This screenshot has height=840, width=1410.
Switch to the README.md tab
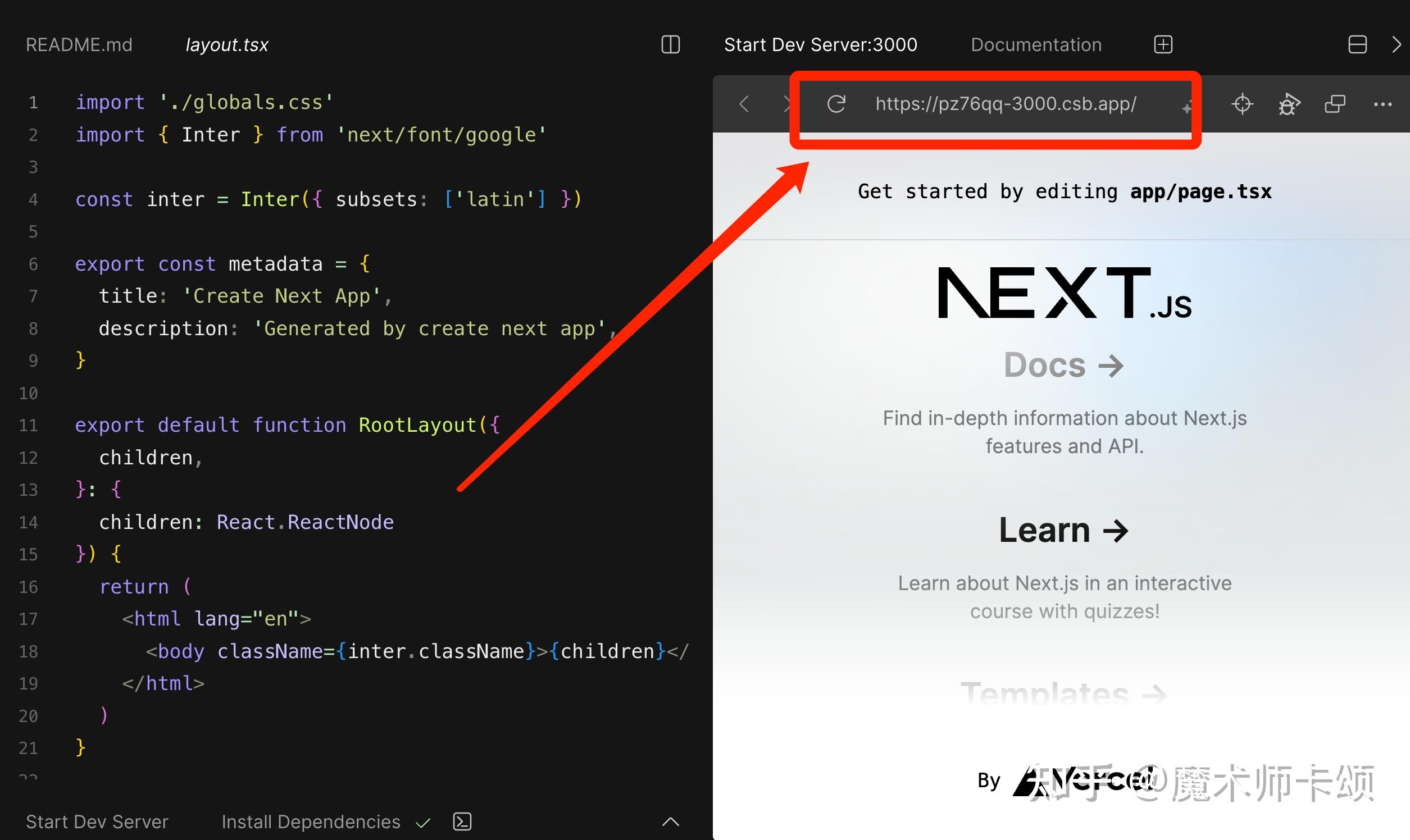[79, 44]
